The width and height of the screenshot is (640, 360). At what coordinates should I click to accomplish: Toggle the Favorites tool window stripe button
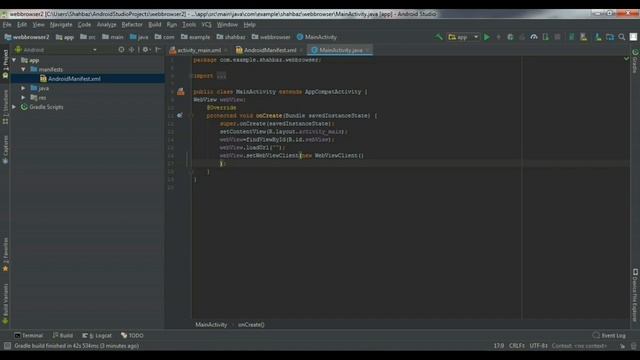(5, 255)
